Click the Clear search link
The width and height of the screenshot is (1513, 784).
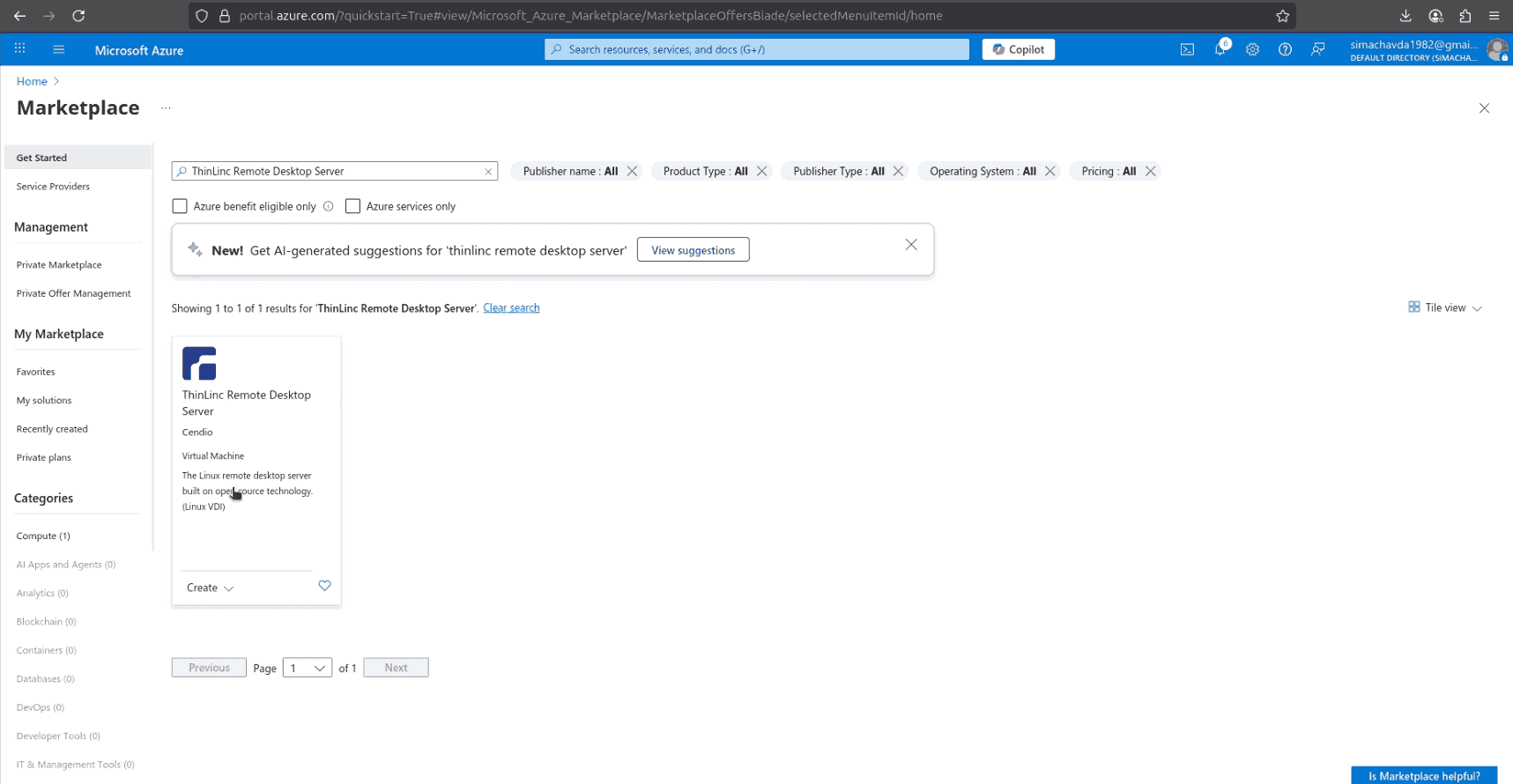(x=511, y=307)
